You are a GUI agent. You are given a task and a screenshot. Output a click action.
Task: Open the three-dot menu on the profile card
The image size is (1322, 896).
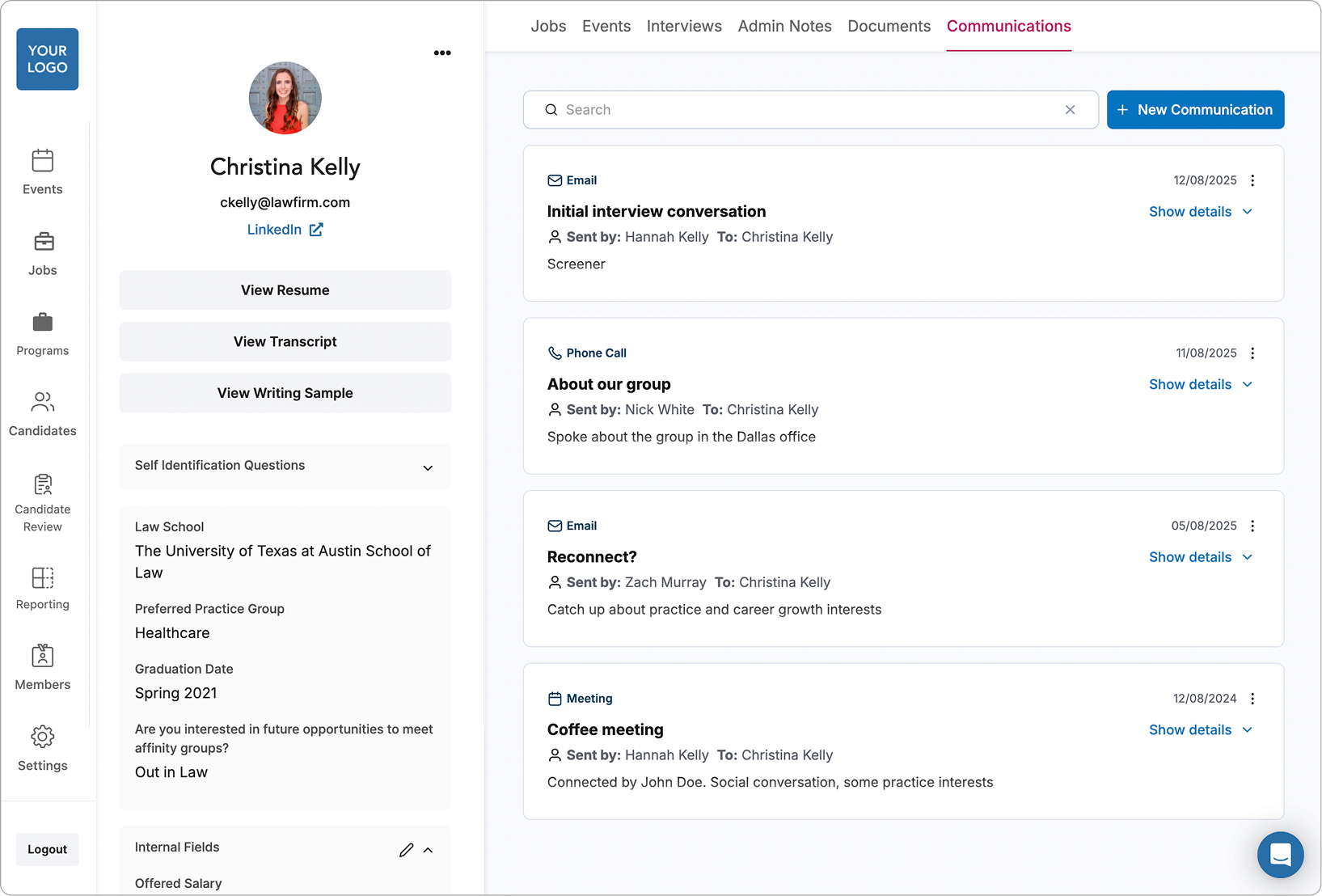[x=442, y=53]
